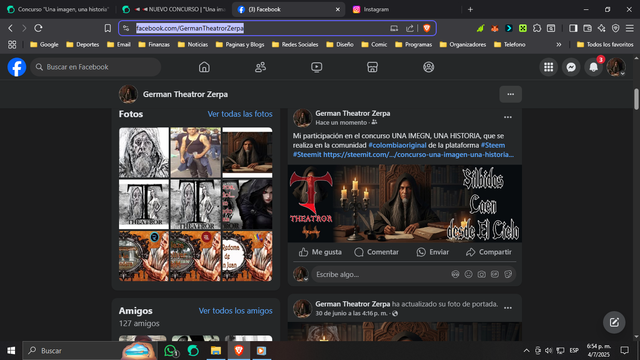Open browser hamburger main menu

pyautogui.click(x=630, y=28)
